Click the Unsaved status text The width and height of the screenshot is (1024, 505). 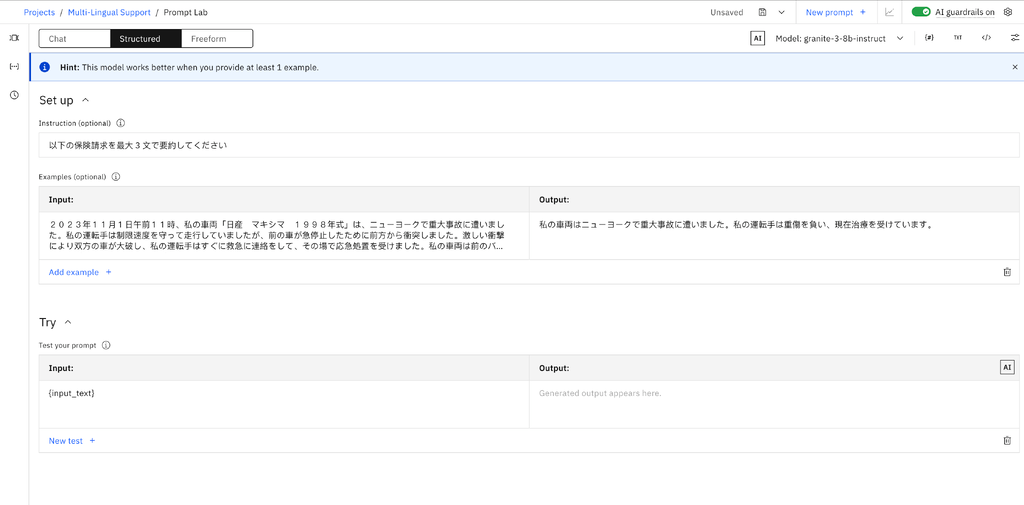[x=726, y=12]
